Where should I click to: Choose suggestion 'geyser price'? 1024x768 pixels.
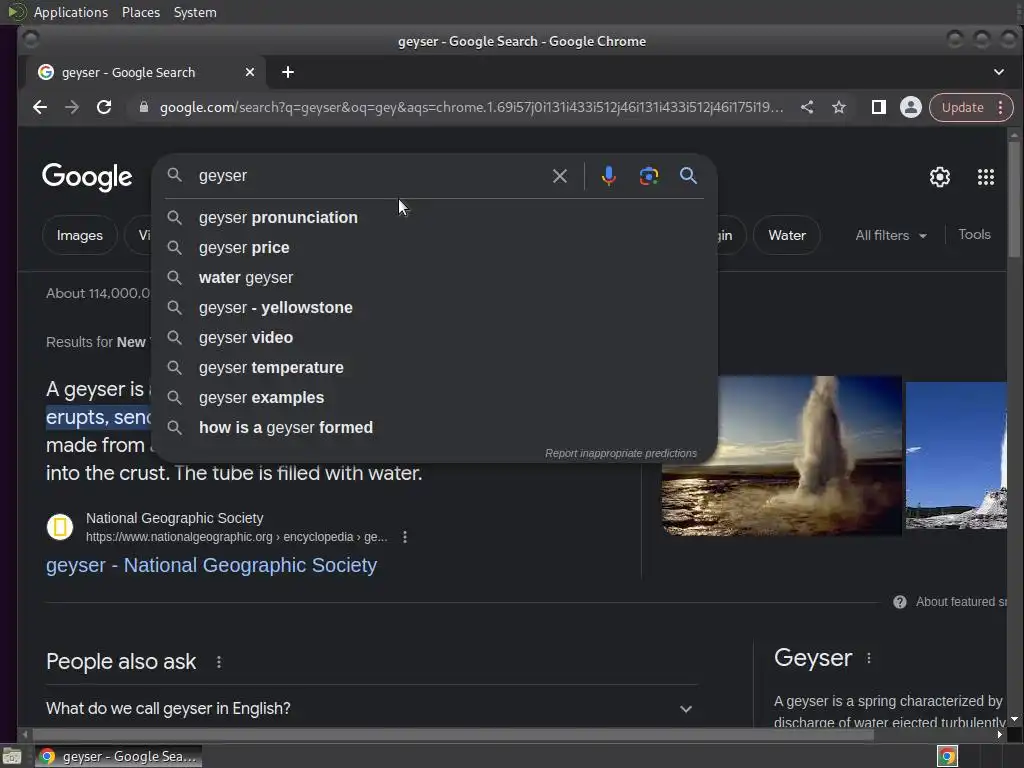pos(434,248)
